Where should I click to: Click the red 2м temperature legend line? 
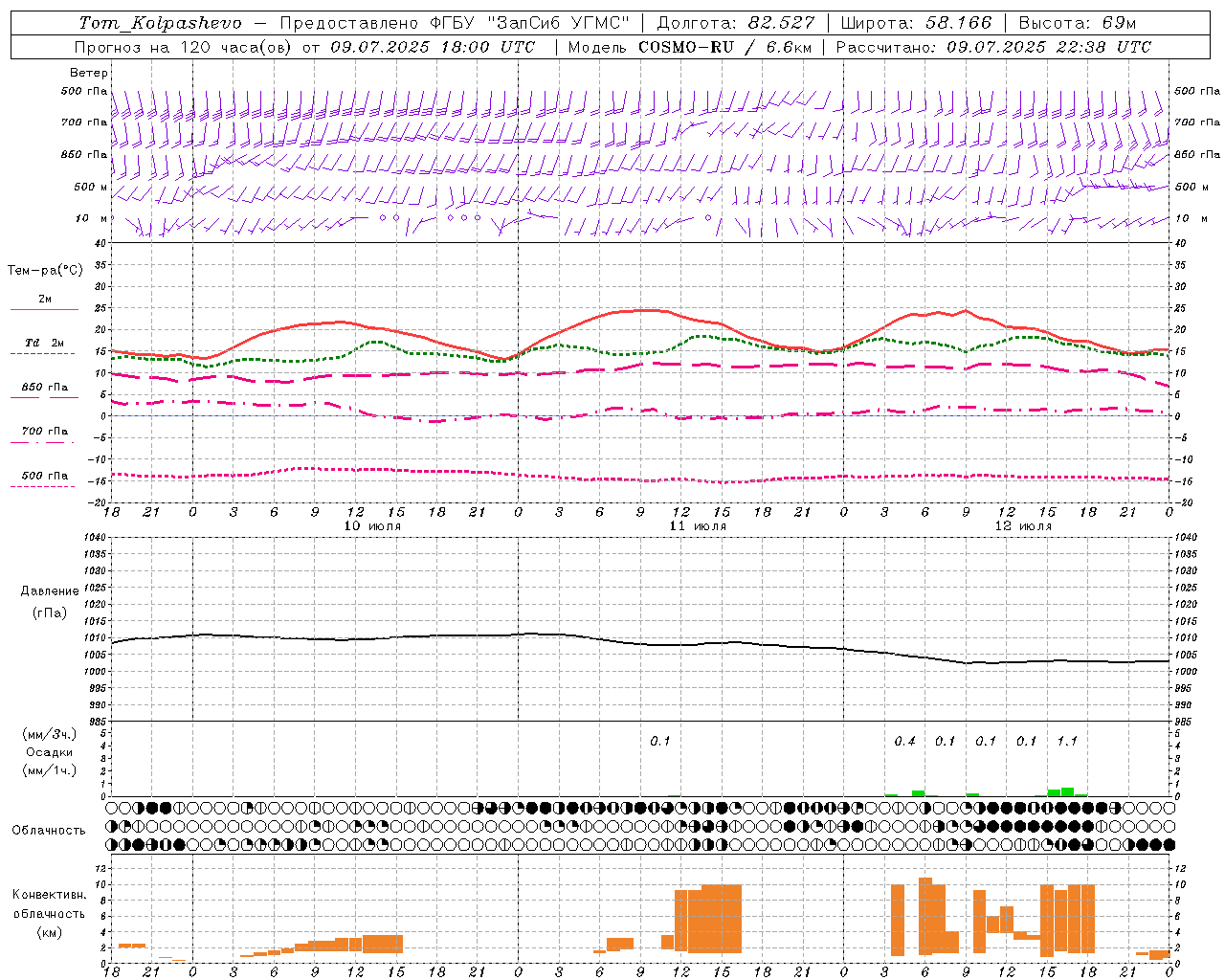44,309
